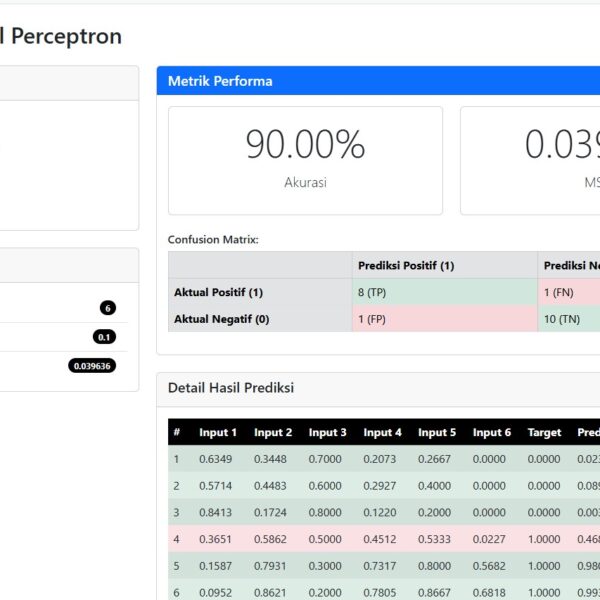Image resolution: width=600 pixels, height=600 pixels.
Task: Select cell 0.6349 in row 1
Action: 215,458
